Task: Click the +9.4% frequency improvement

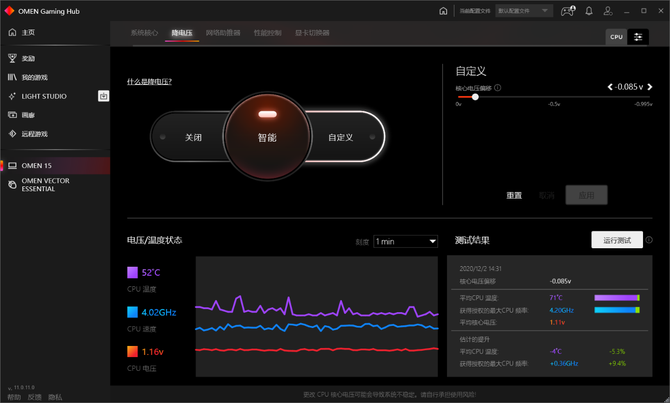Action: [617, 363]
